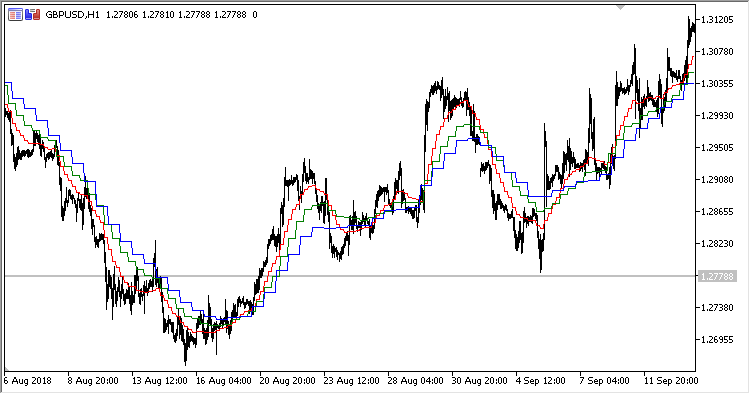The height and width of the screenshot is (394, 750).
Task: Click the 1.29080 price axis label
Action: pos(717,180)
